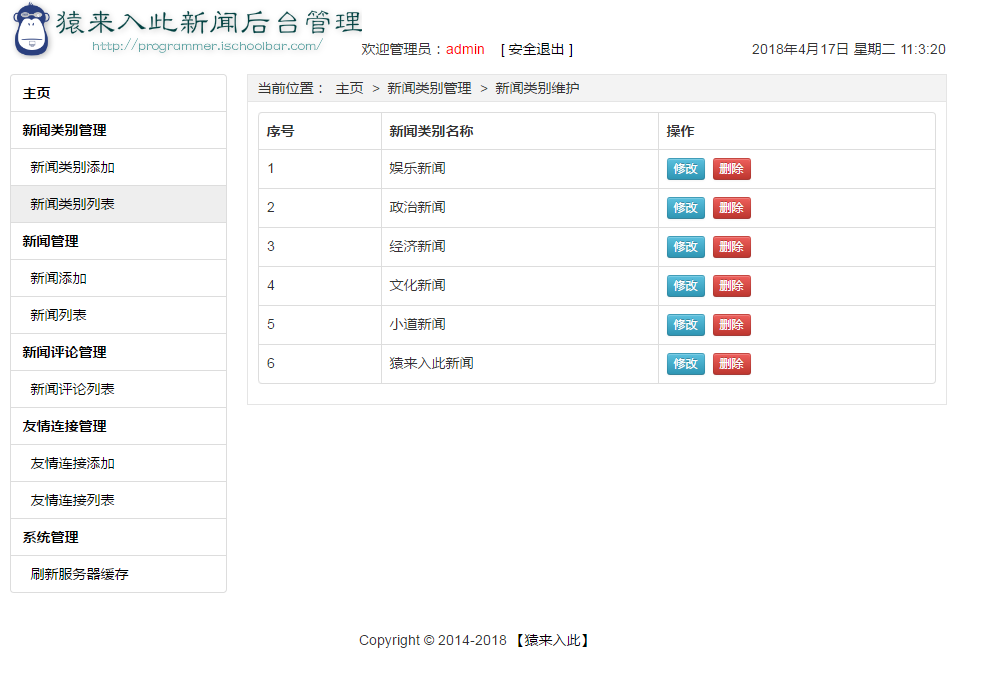Viewport: 1008px width, 677px height.
Task: Click 修改 for 小道新闻
Action: click(686, 325)
